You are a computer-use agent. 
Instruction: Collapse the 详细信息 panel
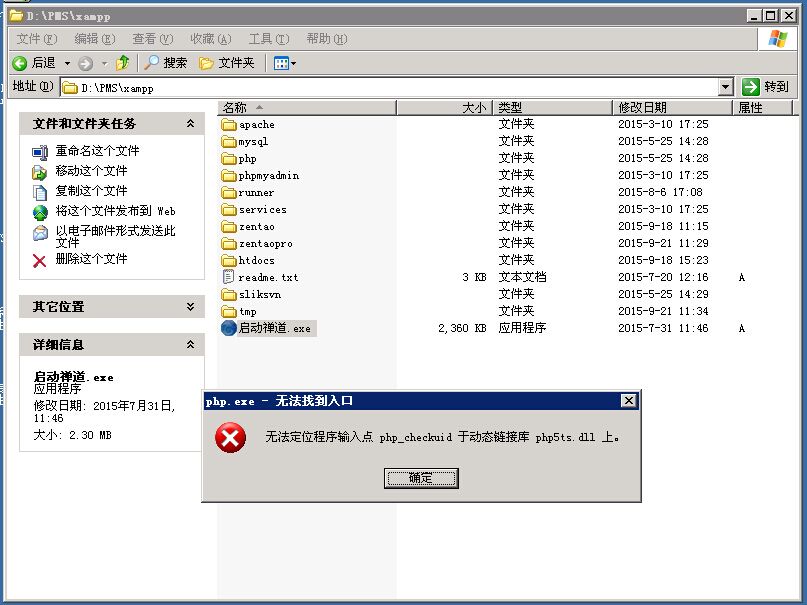coord(190,344)
